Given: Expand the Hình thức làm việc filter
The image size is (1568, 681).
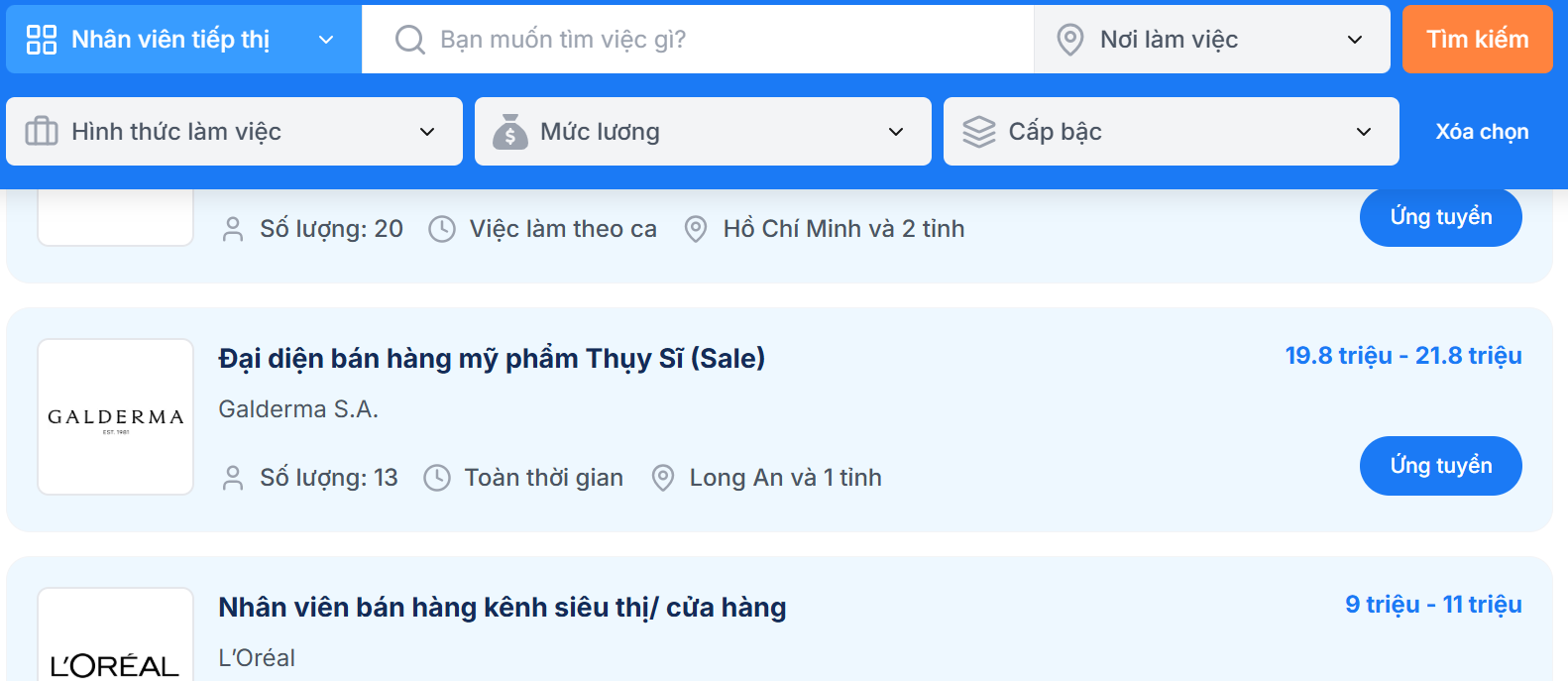Looking at the screenshot, I should (x=427, y=132).
